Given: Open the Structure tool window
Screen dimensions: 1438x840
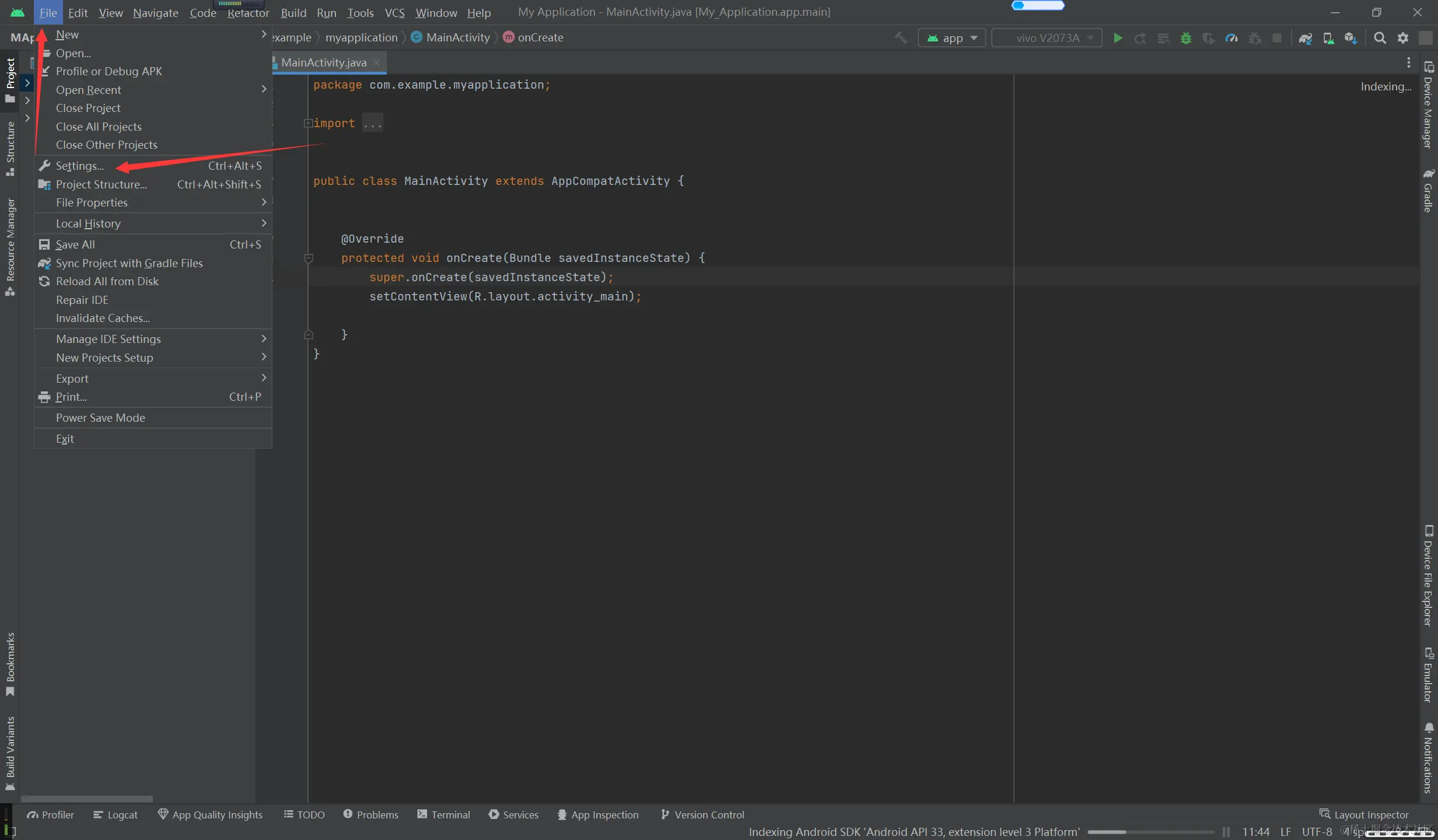Looking at the screenshot, I should click(x=10, y=149).
